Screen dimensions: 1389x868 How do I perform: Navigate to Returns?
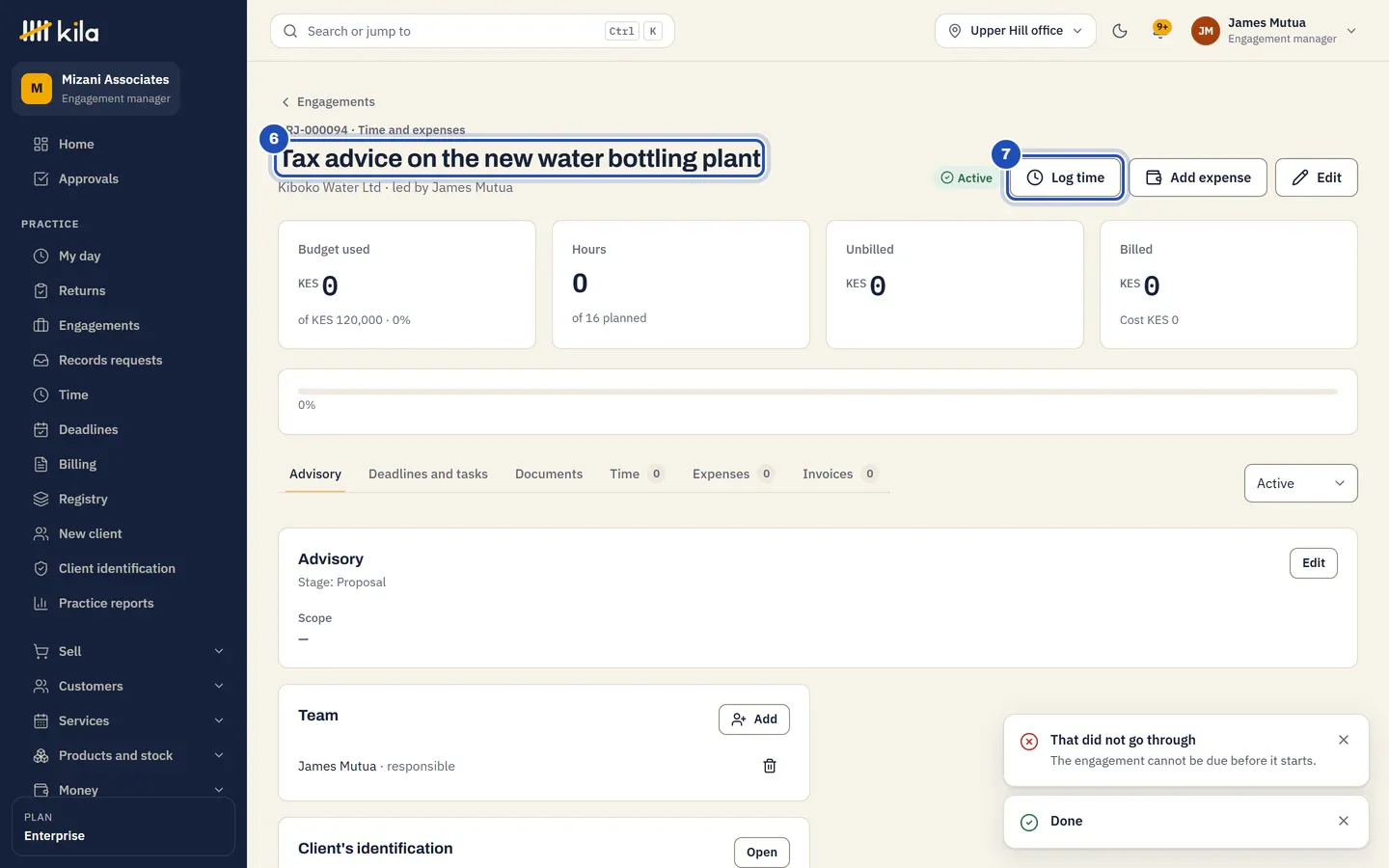tap(123, 290)
